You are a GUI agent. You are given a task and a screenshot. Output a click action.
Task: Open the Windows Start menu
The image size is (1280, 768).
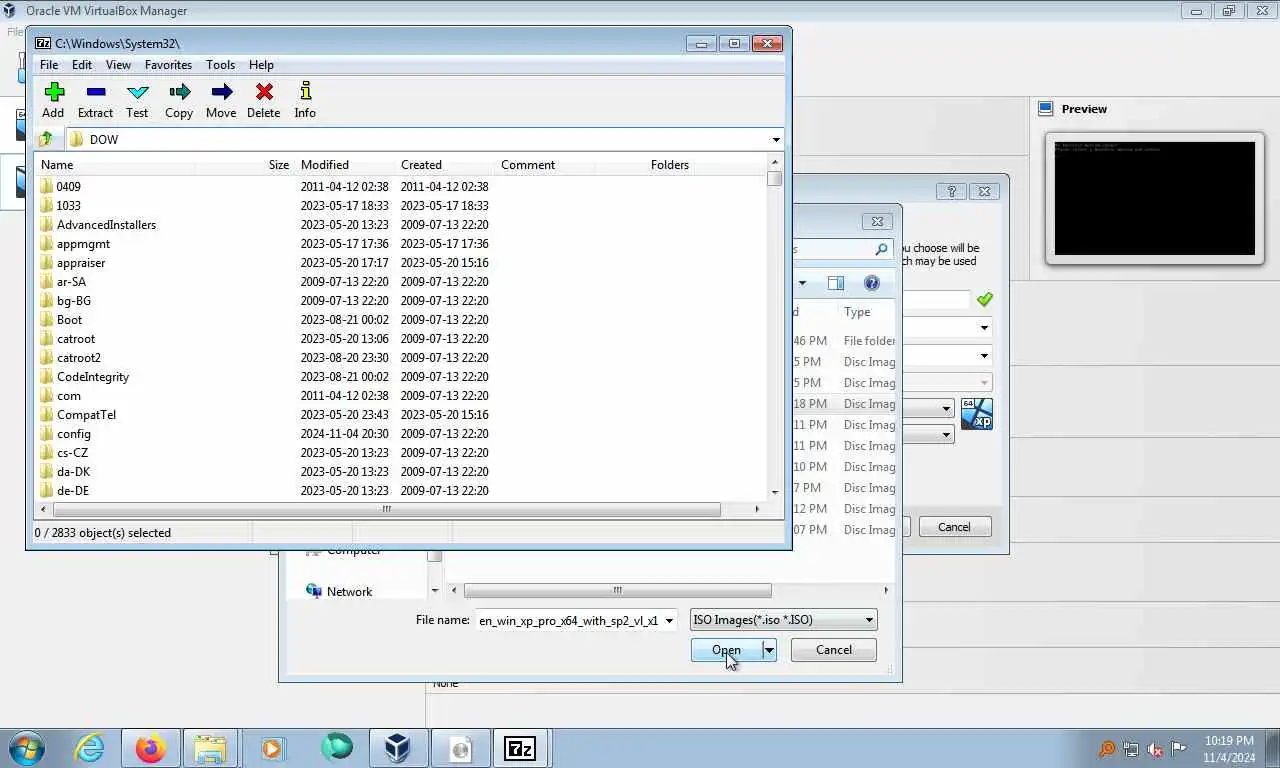[x=27, y=749]
